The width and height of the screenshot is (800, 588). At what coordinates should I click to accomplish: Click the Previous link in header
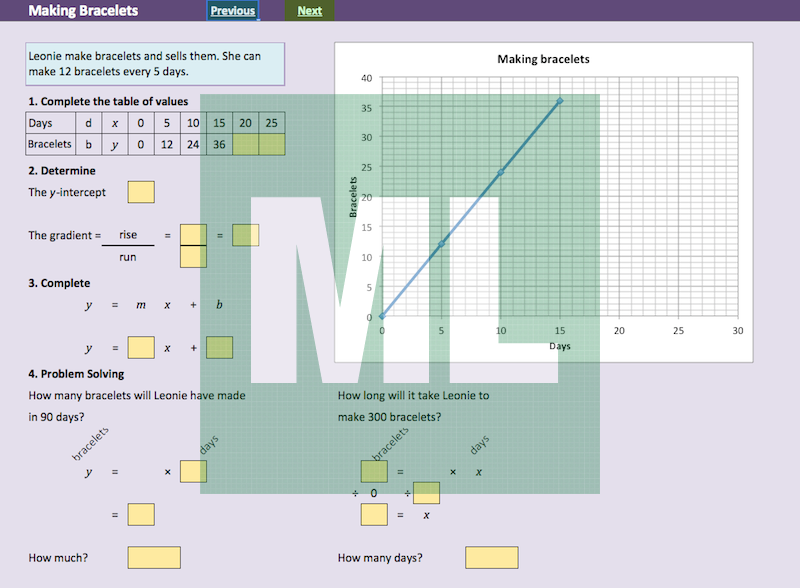coord(232,11)
